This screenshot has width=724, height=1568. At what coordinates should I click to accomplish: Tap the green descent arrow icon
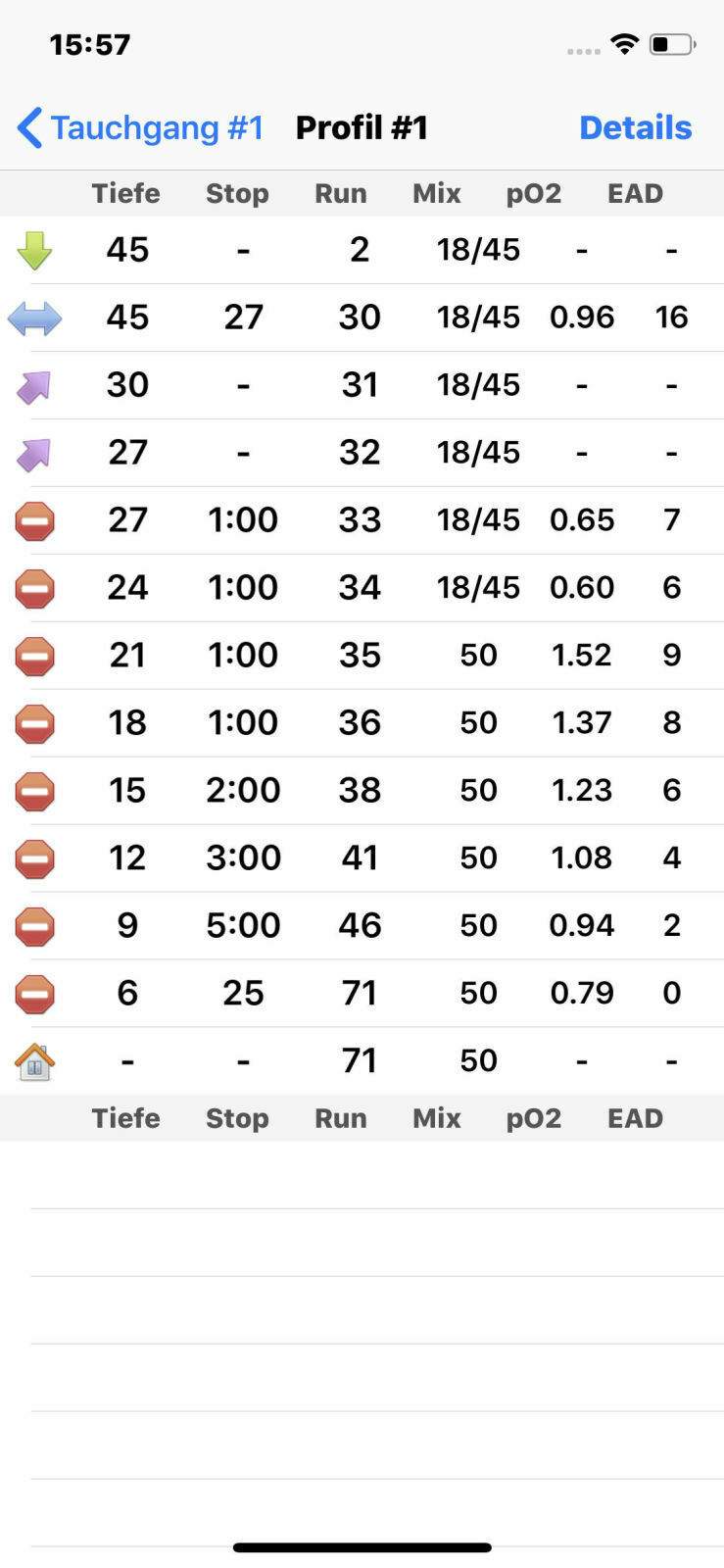point(34,250)
